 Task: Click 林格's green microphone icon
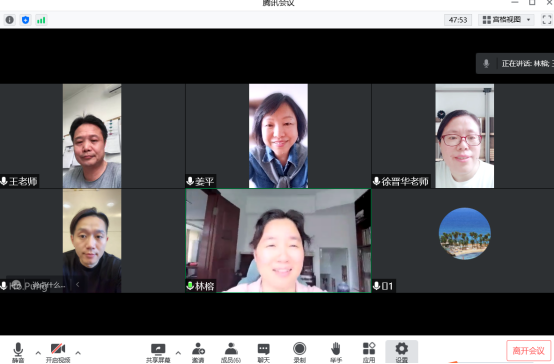coord(190,286)
